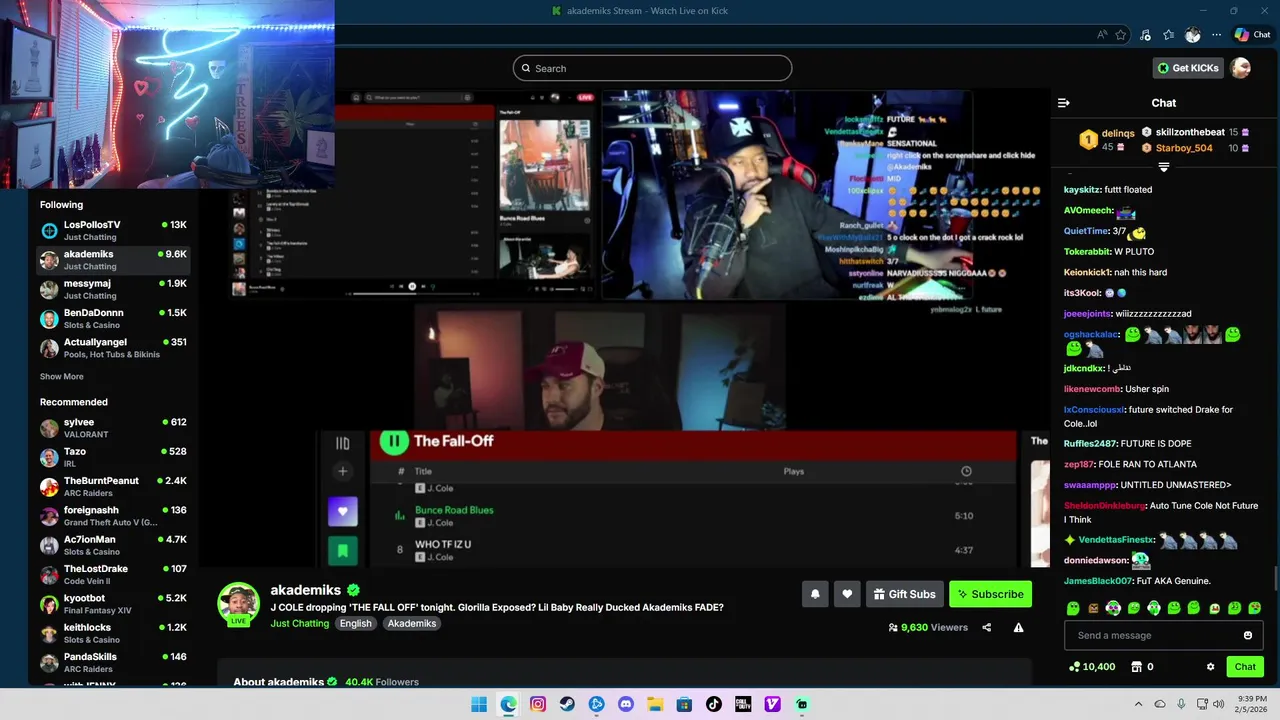Click chat username JamesBlack007

click(1098, 581)
